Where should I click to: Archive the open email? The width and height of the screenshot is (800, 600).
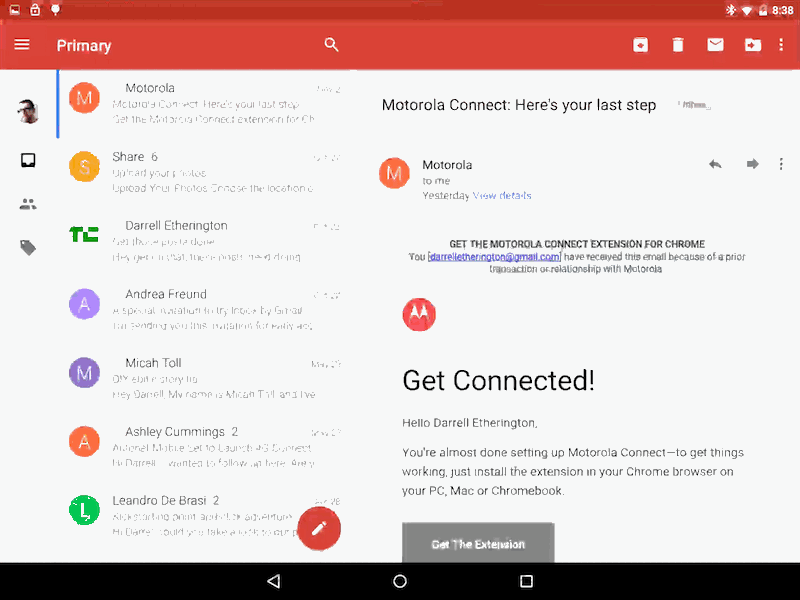click(641, 45)
